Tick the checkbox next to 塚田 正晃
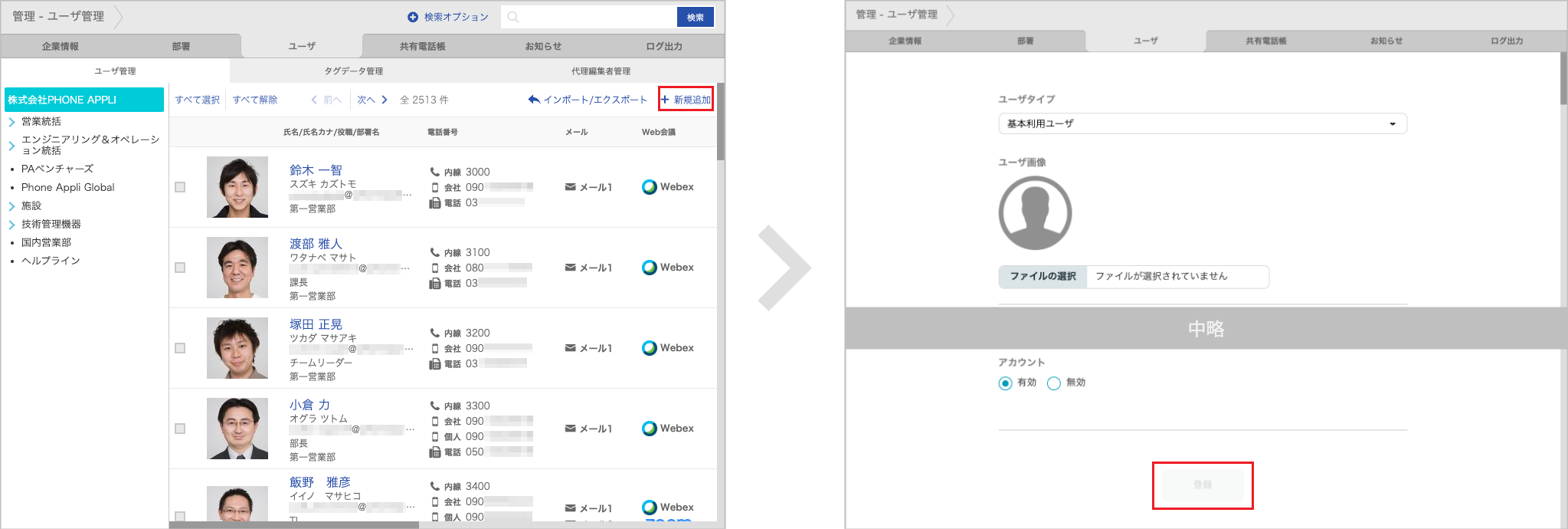The width and height of the screenshot is (1568, 529). coord(180,348)
